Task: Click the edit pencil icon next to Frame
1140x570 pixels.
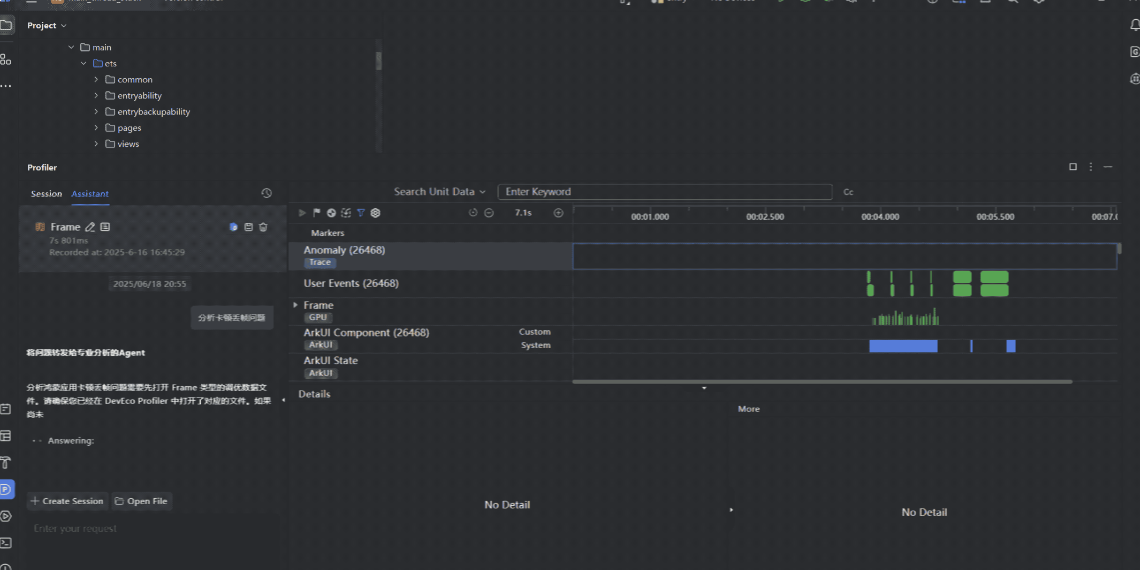Action: pos(90,228)
